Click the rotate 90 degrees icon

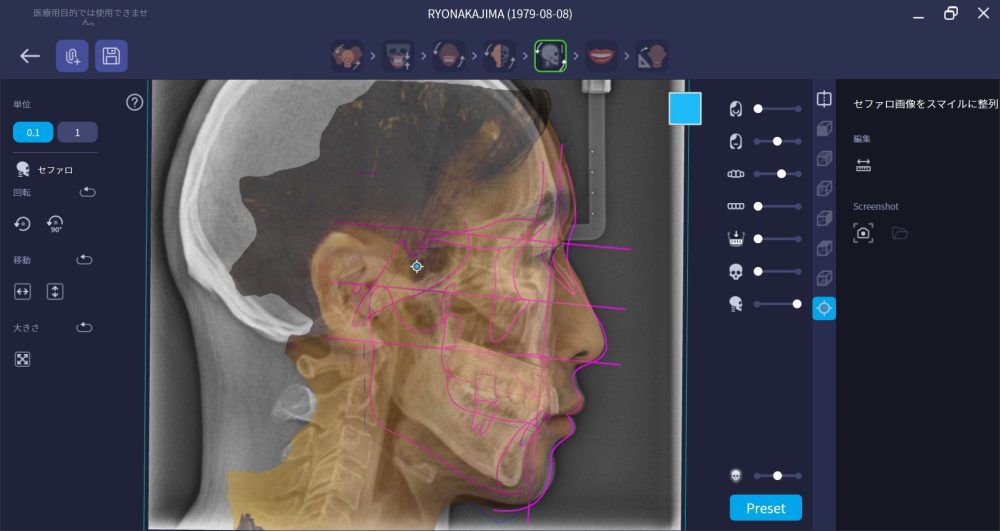click(55, 225)
